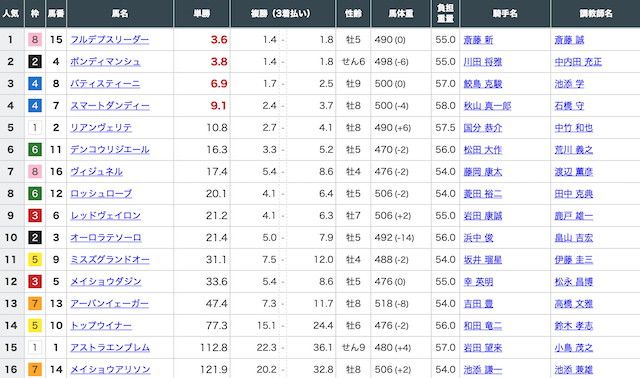Select win odds value 3.6

(219, 40)
